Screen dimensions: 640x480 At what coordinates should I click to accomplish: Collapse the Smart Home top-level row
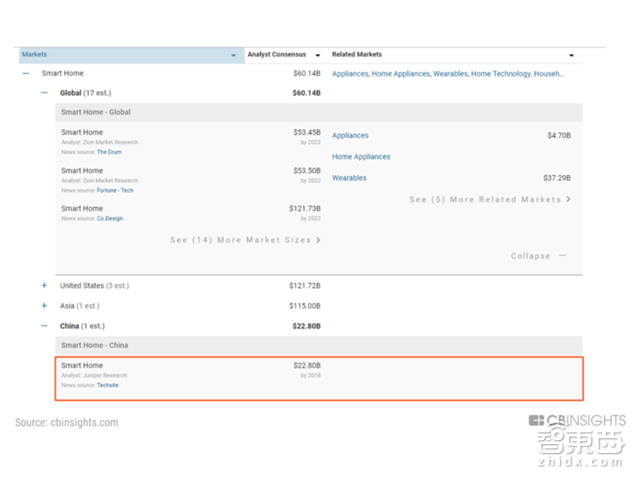coord(26,74)
